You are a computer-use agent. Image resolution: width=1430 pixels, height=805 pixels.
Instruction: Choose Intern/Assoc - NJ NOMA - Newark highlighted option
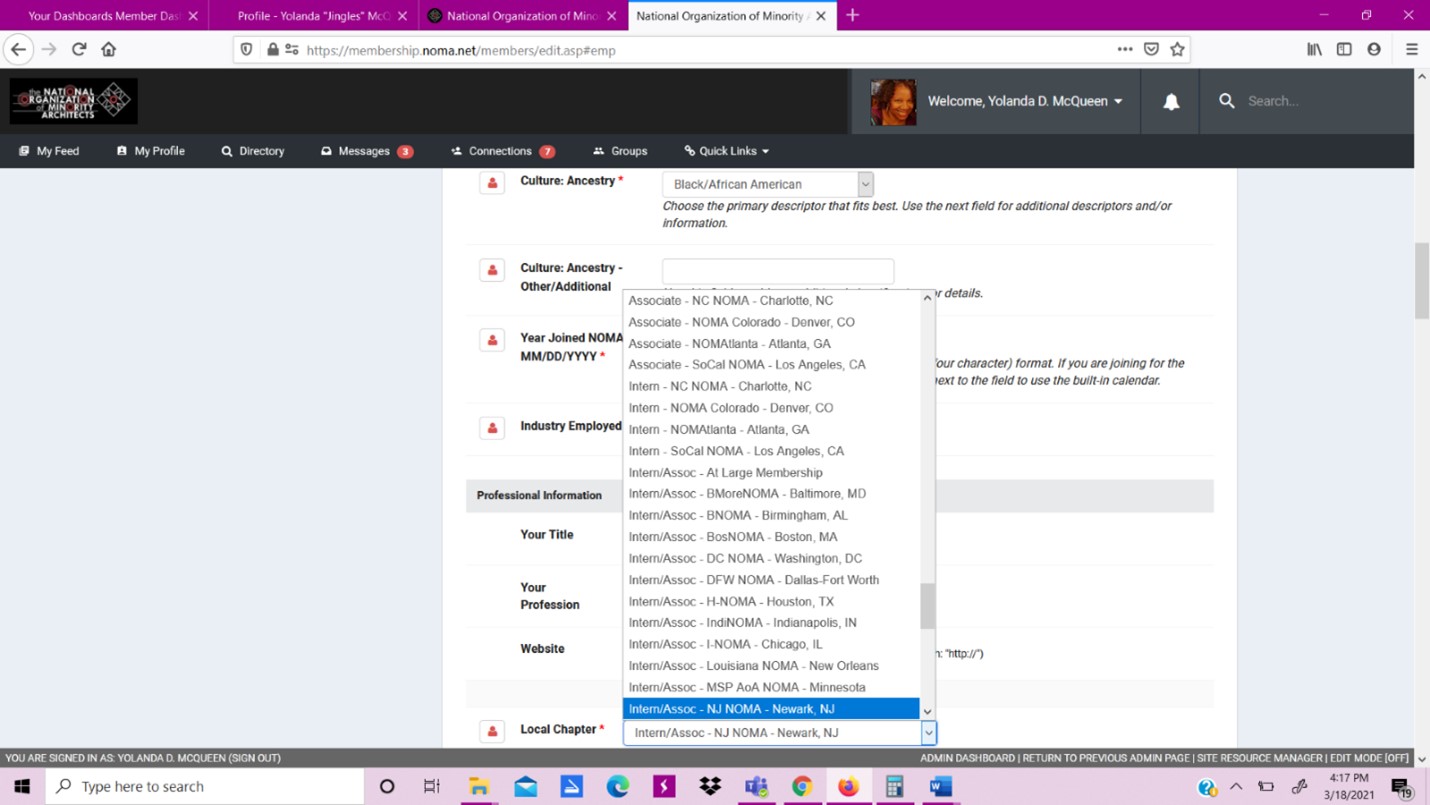[x=771, y=709]
